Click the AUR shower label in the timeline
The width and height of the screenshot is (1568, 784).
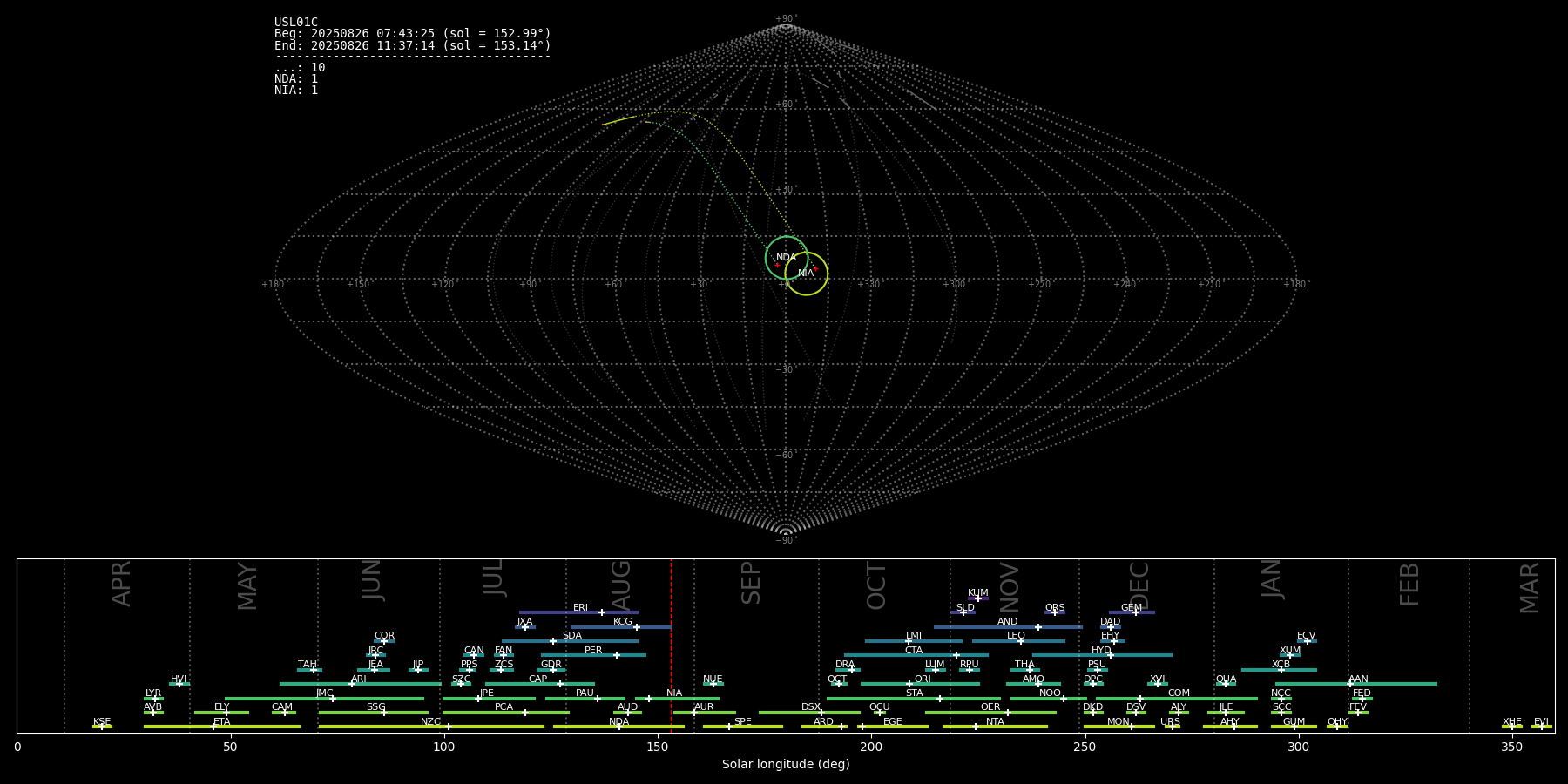click(704, 707)
